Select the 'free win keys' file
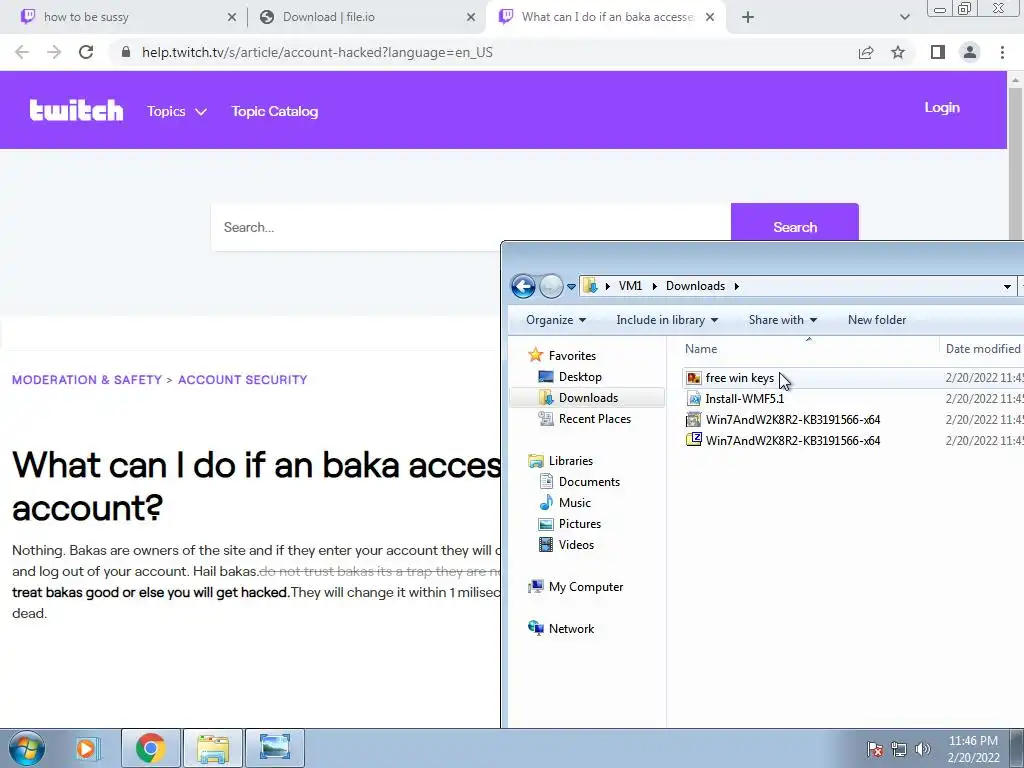 [739, 378]
